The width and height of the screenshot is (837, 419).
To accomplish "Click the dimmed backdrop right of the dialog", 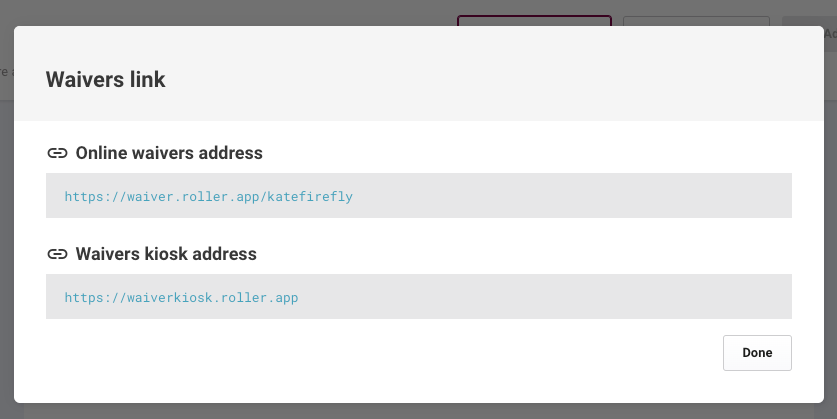I will click(831, 240).
